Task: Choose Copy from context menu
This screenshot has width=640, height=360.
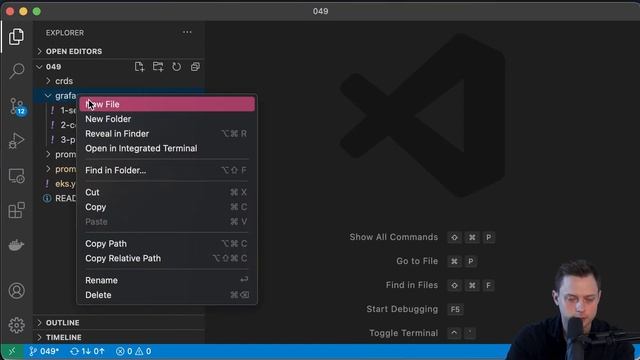Action: [167, 207]
